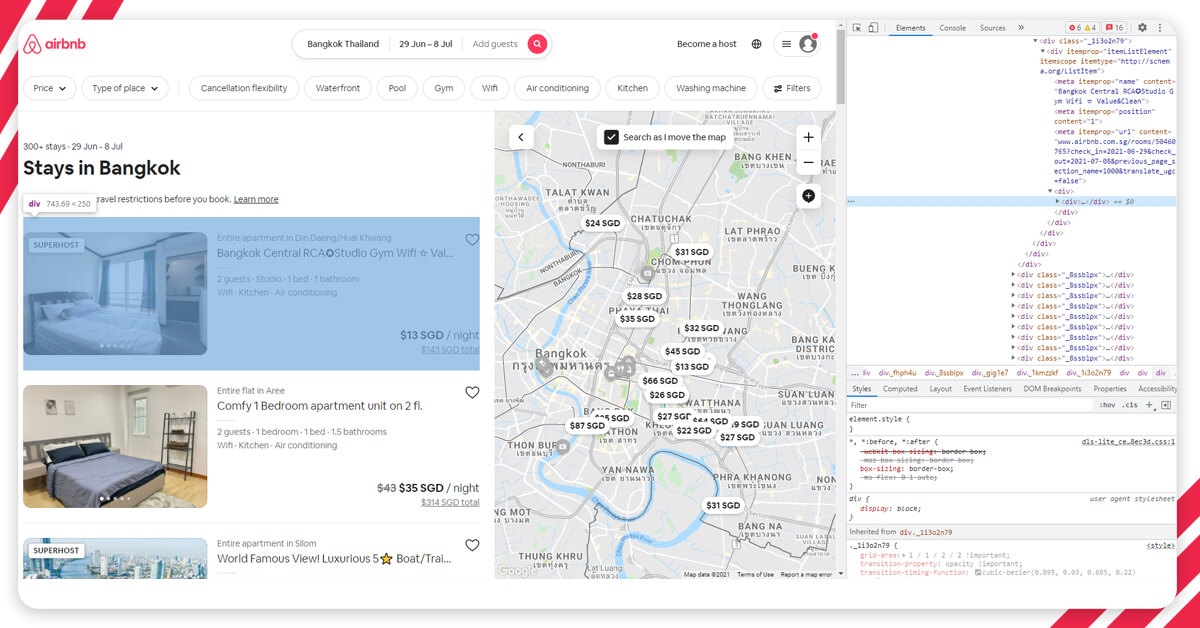Click the Styles Filter input field

pos(970,405)
